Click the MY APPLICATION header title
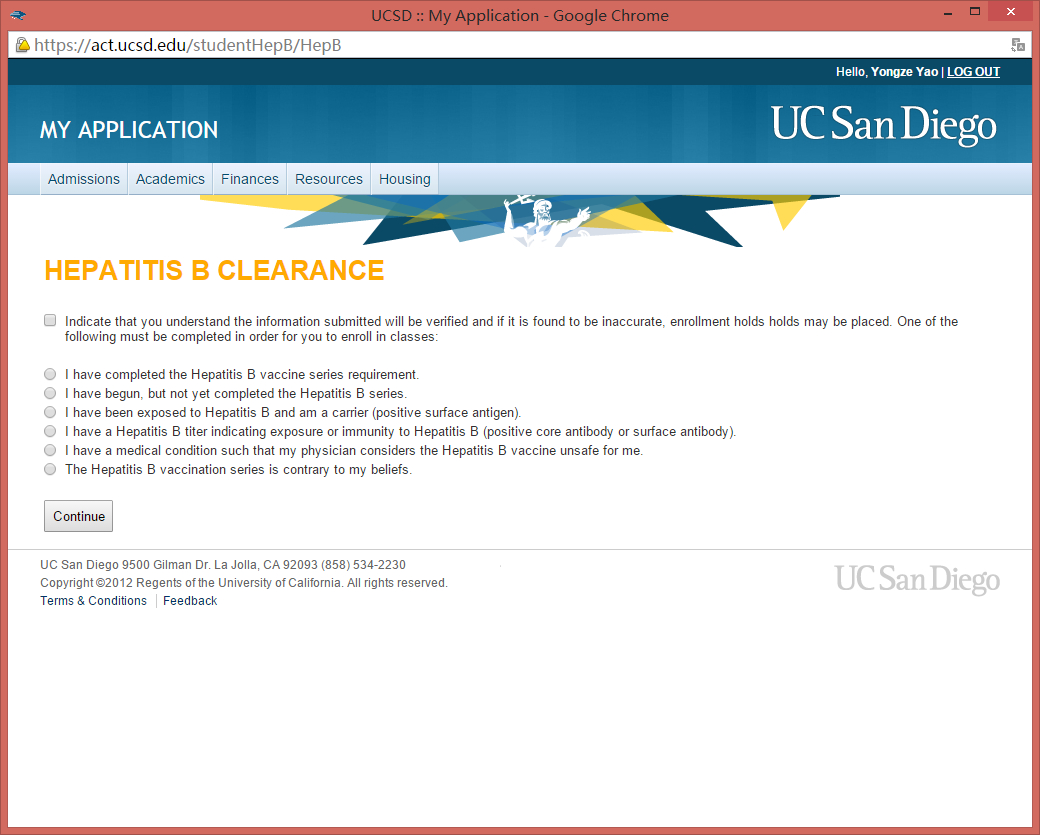 [x=129, y=129]
